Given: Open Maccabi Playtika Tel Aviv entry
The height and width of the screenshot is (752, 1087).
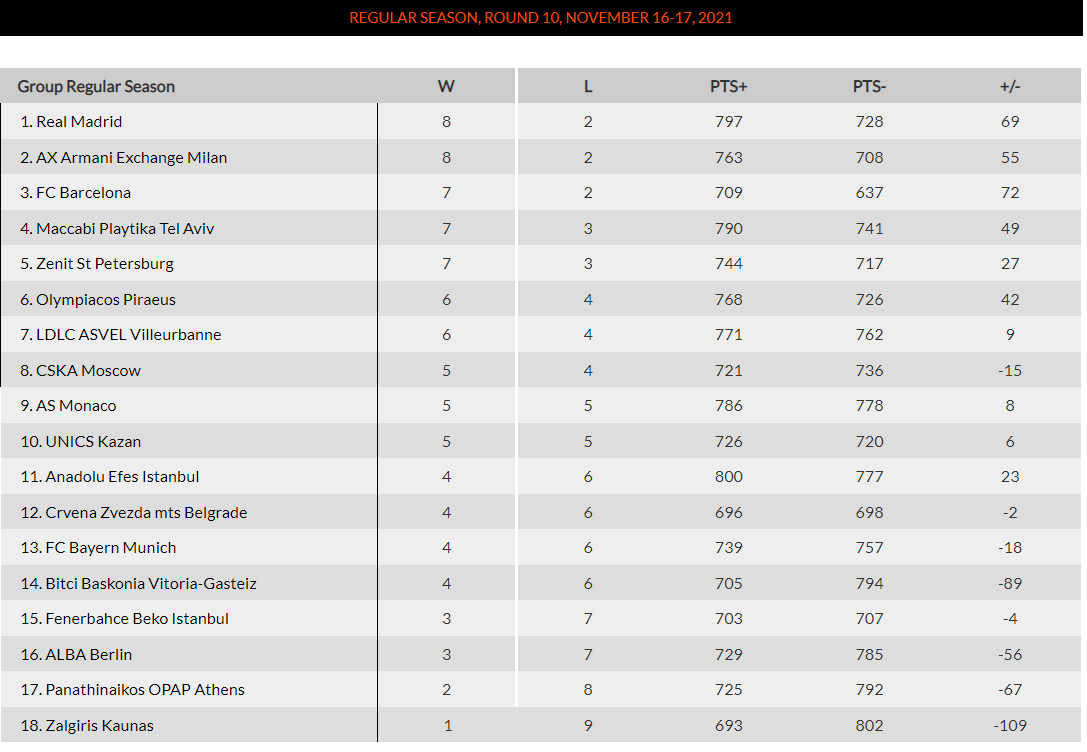Looking at the screenshot, I should pyautogui.click(x=125, y=229).
